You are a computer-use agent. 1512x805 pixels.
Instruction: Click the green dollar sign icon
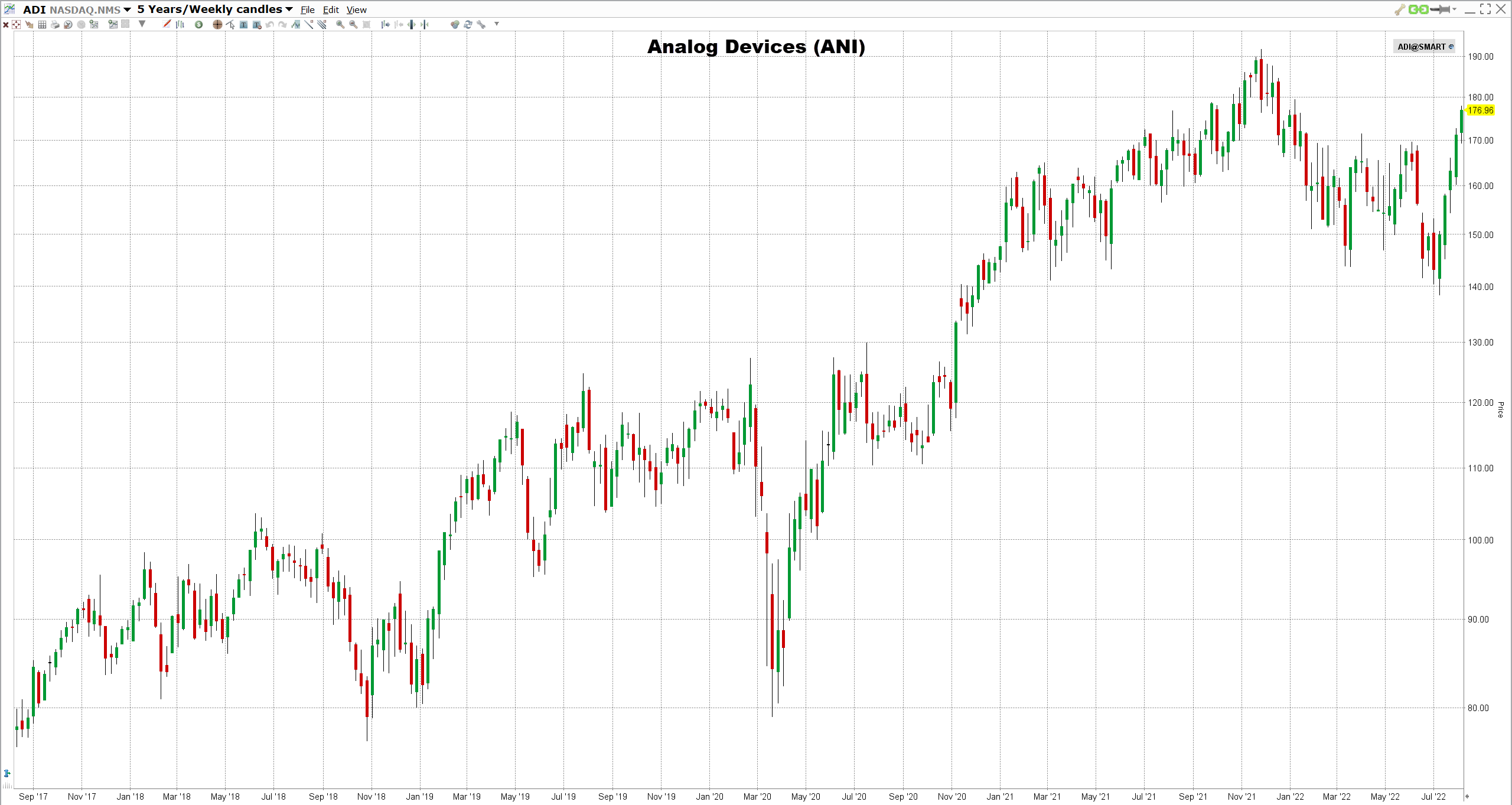point(198,24)
